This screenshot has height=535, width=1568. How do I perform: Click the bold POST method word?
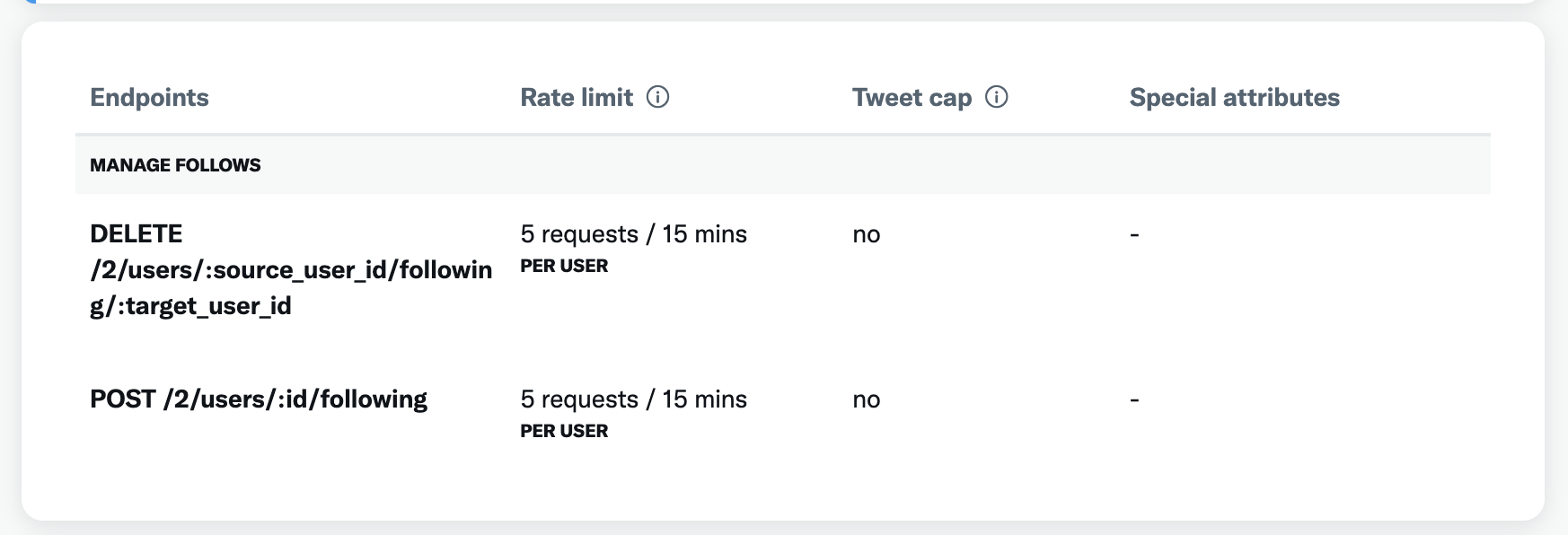(123, 399)
